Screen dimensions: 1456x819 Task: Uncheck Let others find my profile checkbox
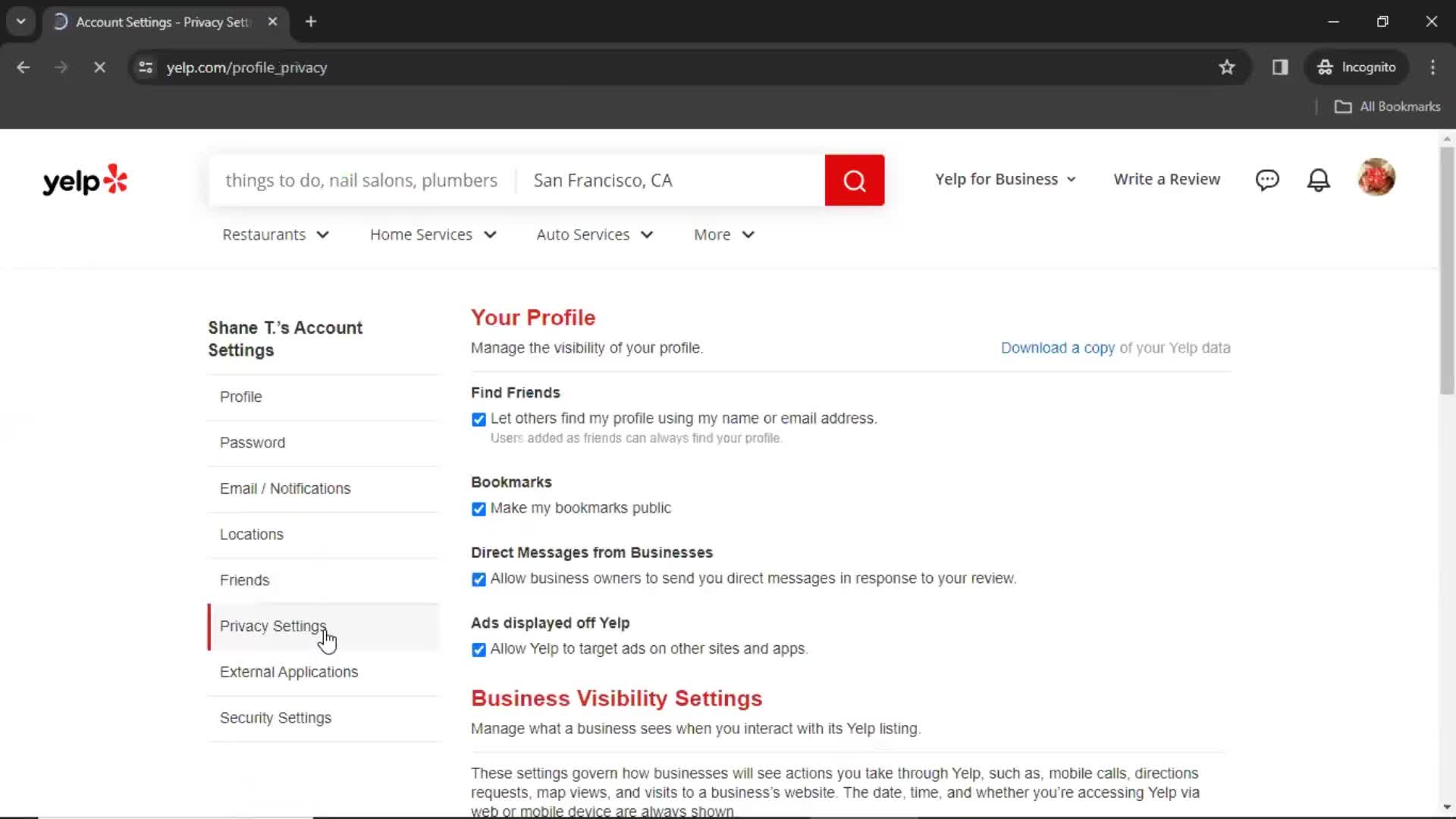(479, 419)
